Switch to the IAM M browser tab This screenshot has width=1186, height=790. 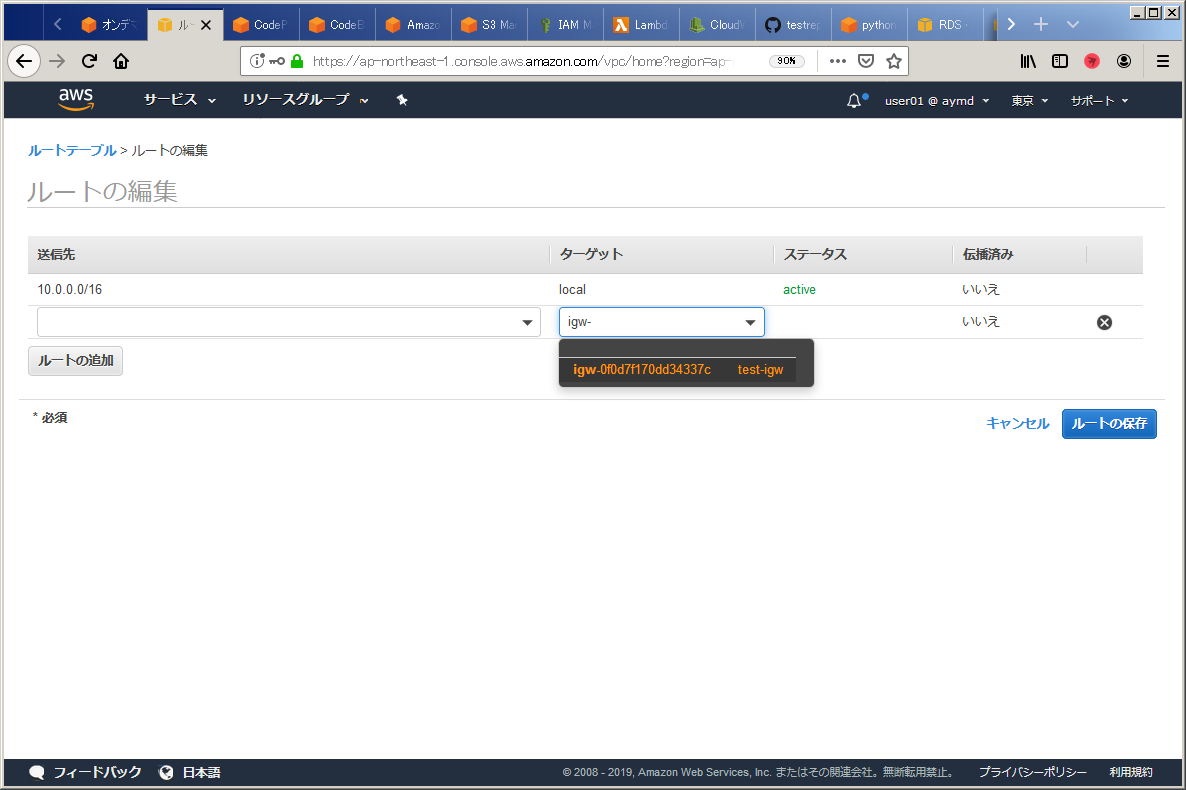coord(565,25)
